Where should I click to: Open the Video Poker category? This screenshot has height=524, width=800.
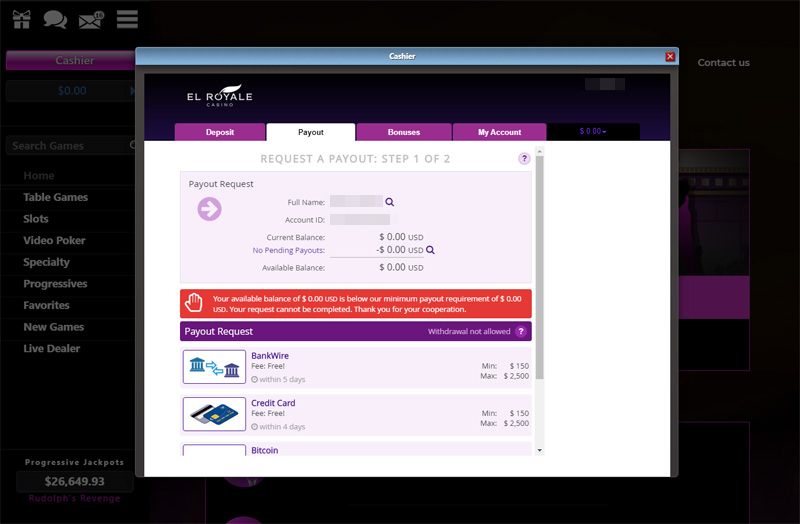tap(54, 240)
